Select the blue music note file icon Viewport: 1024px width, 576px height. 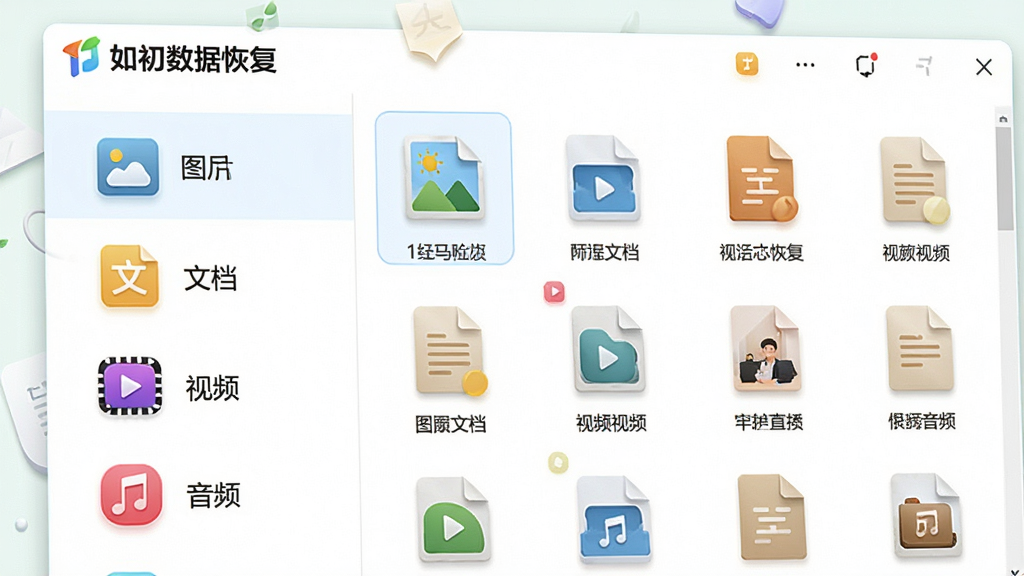tap(614, 519)
